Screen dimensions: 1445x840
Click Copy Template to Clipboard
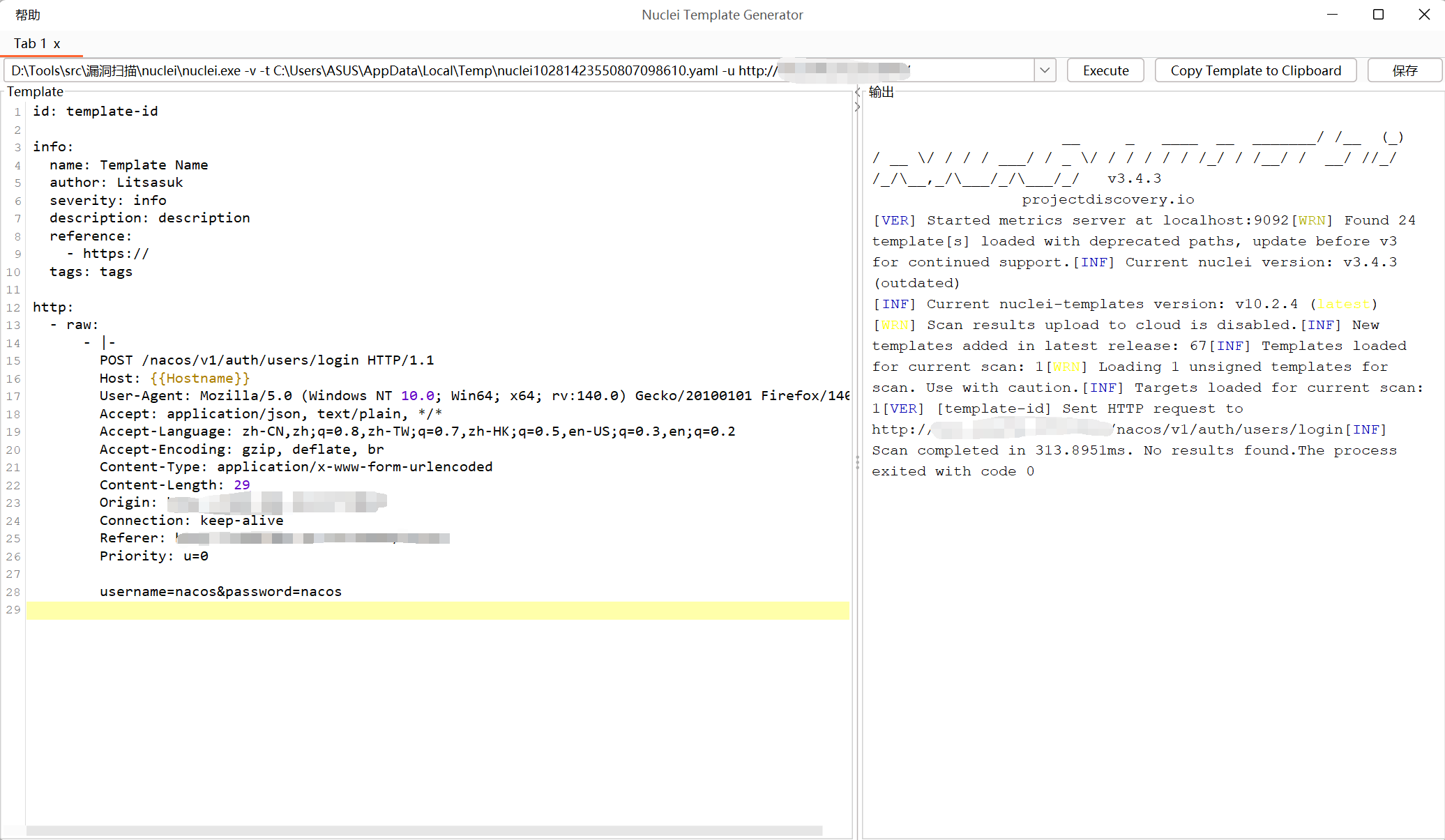coord(1255,70)
